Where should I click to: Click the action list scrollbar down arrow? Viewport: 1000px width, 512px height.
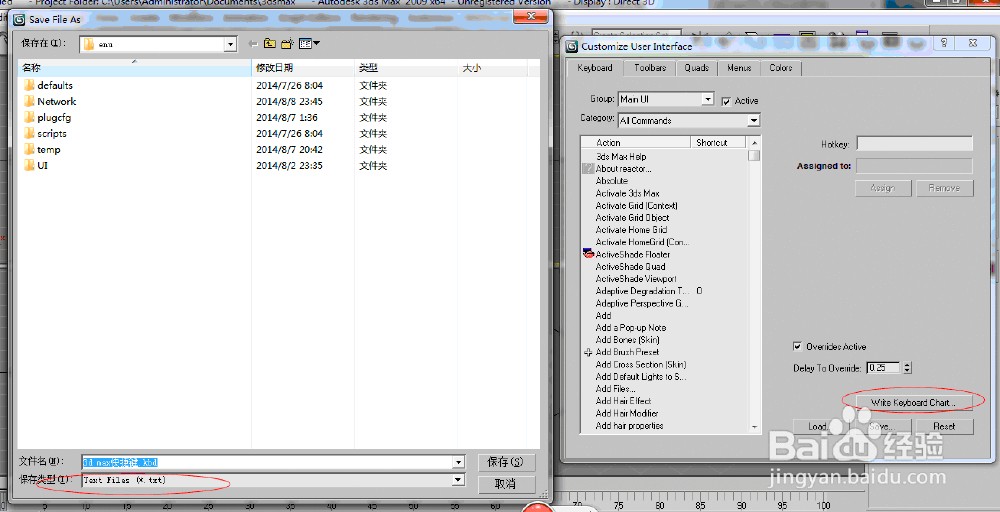(x=754, y=427)
